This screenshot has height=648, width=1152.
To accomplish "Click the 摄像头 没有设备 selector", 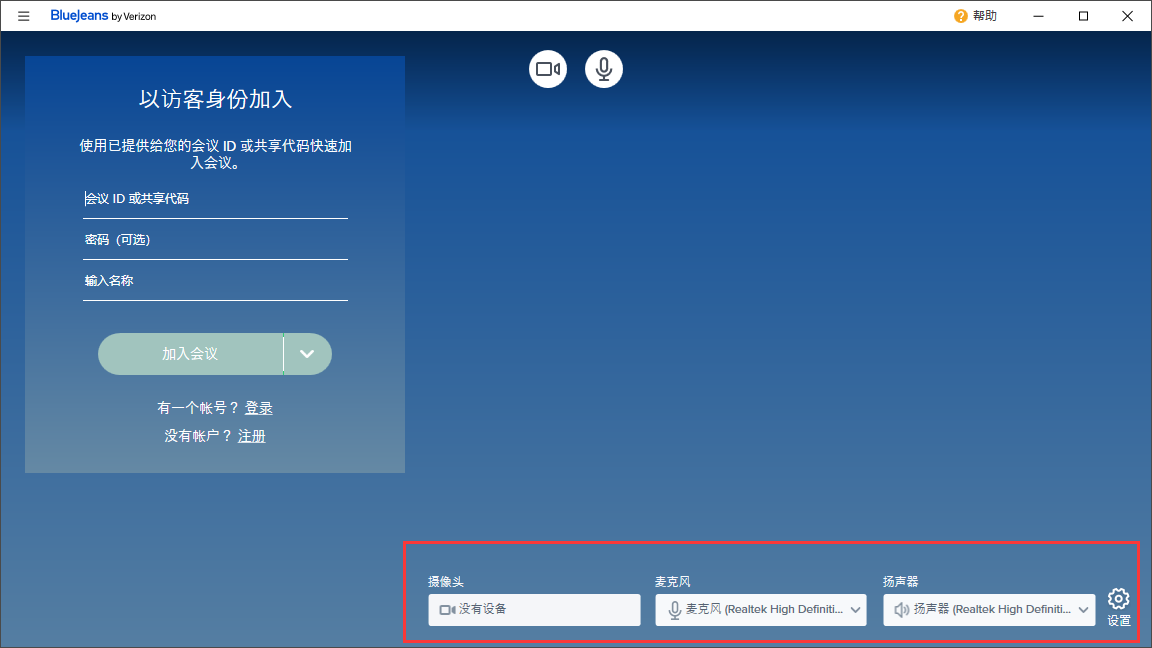I will [534, 610].
